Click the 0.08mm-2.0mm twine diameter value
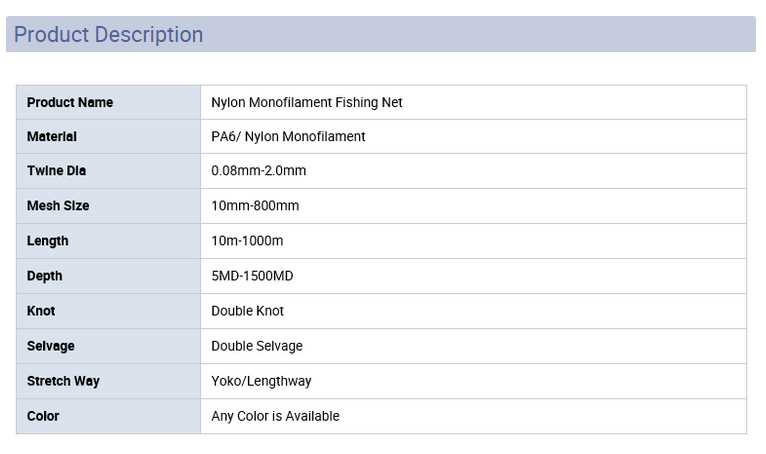The height and width of the screenshot is (454, 766). [258, 171]
